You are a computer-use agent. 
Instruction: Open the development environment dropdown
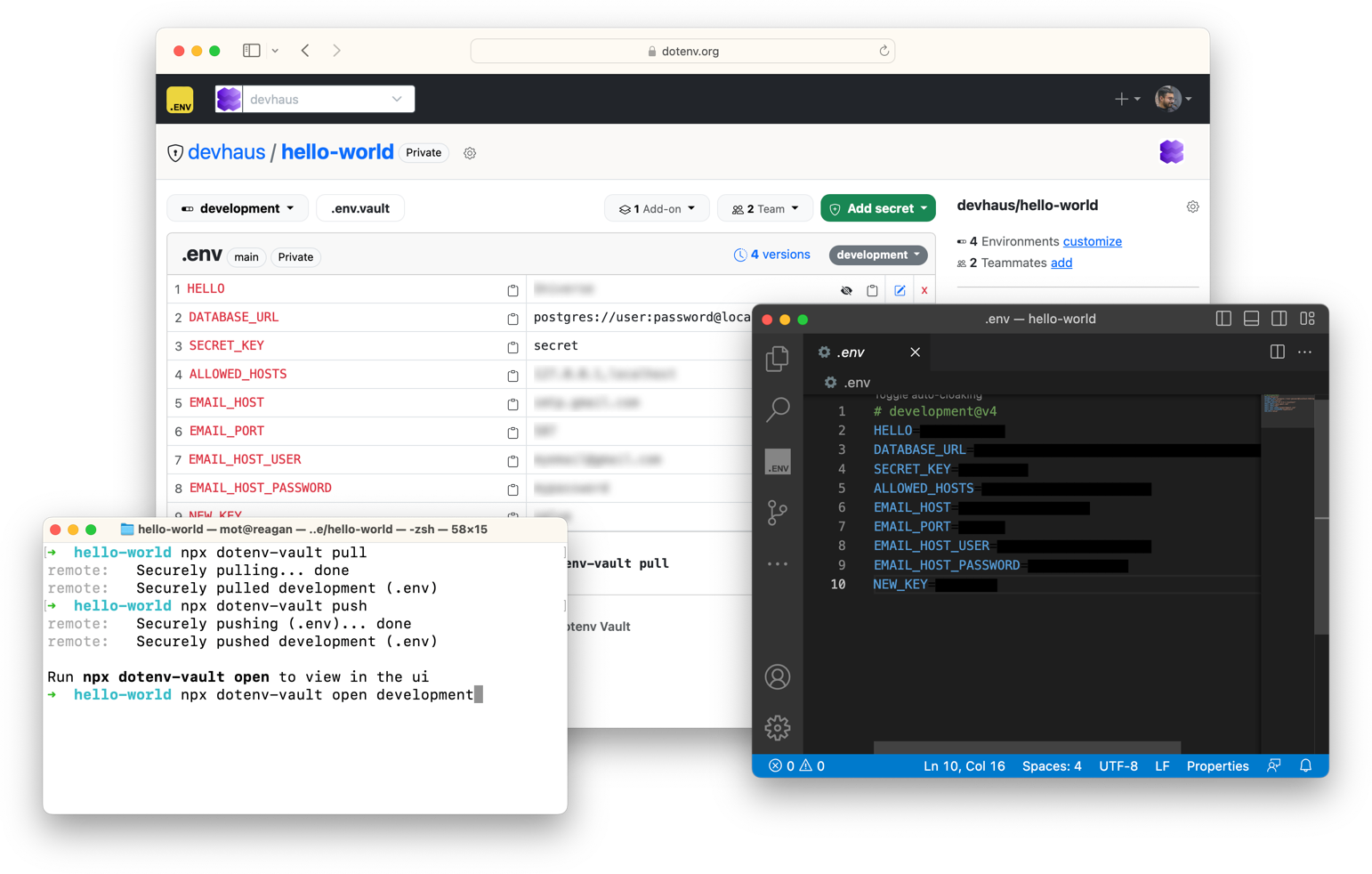(238, 208)
